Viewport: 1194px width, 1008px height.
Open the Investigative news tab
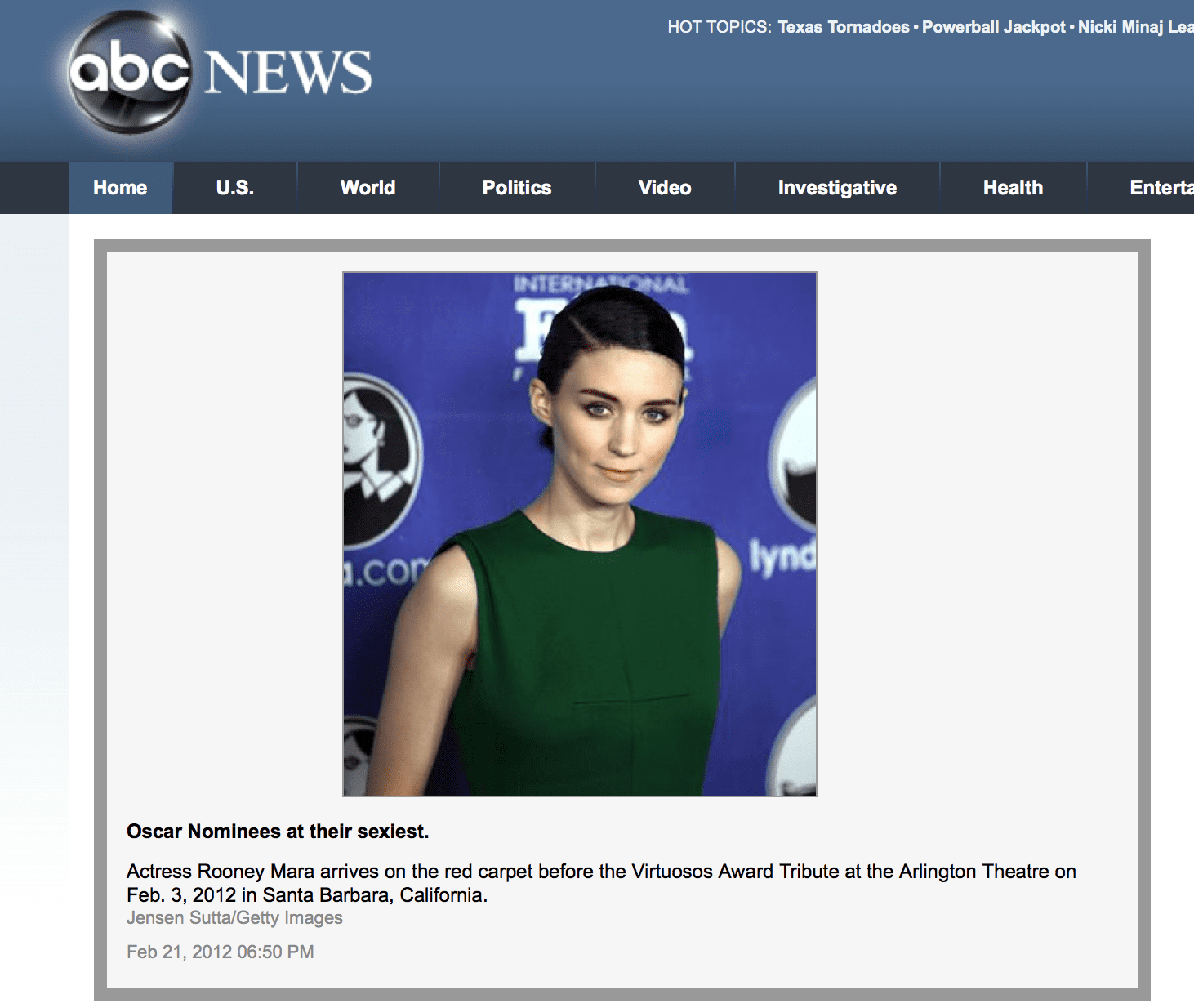pos(837,188)
